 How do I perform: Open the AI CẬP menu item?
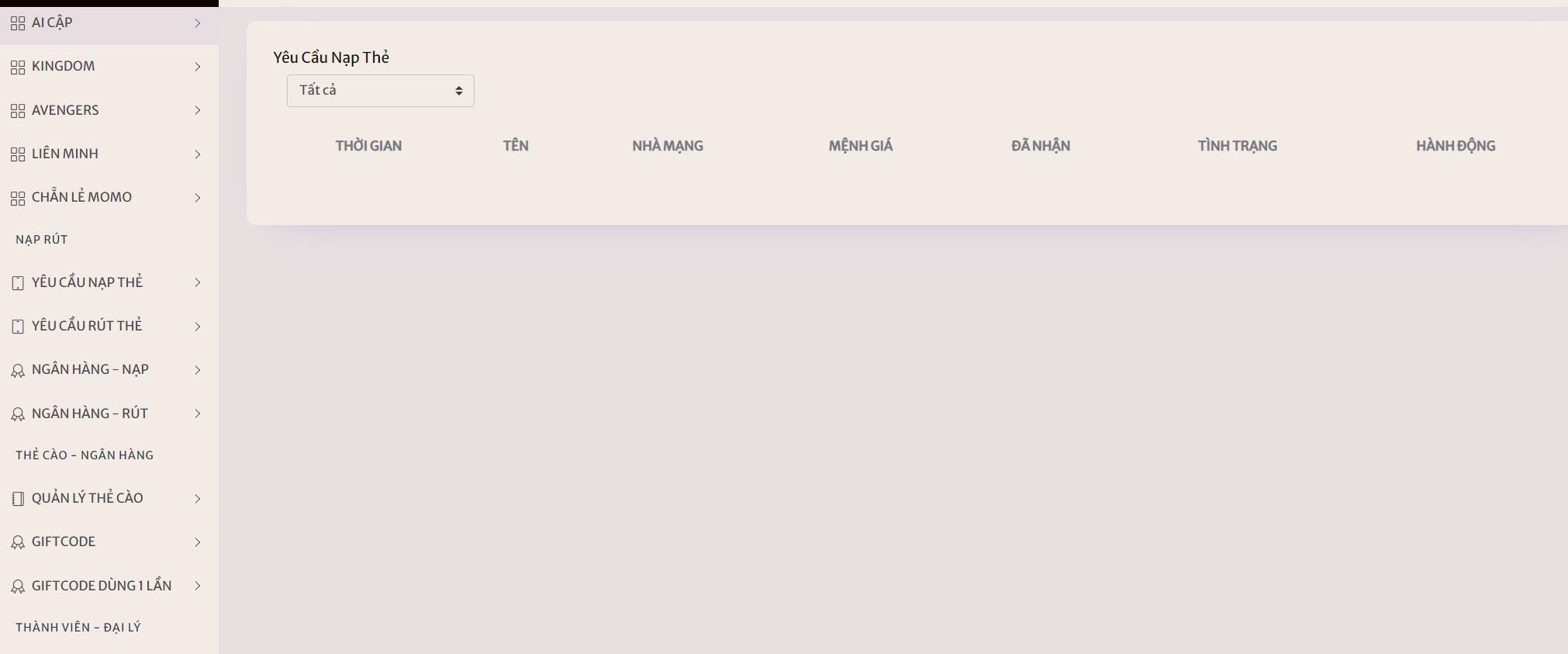(x=109, y=23)
